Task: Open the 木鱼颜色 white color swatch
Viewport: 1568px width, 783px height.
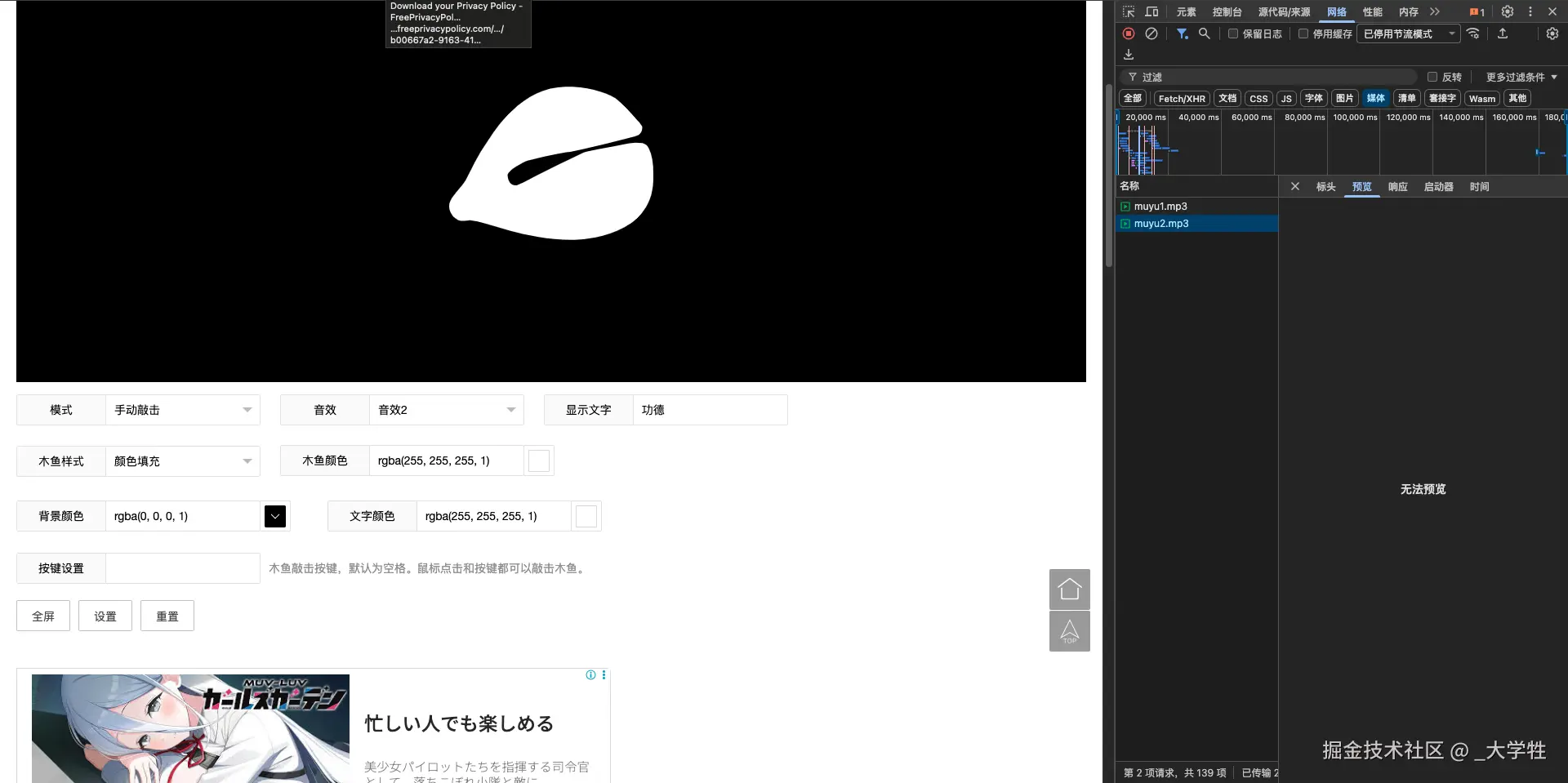Action: (538, 460)
